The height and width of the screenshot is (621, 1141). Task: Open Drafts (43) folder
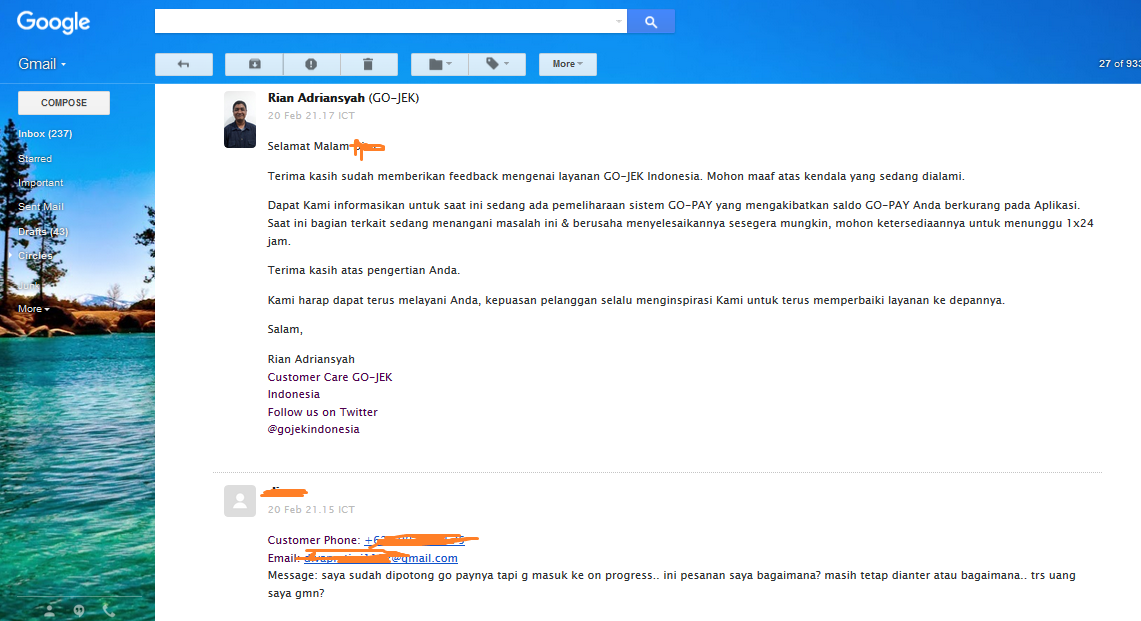pyautogui.click(x=43, y=232)
